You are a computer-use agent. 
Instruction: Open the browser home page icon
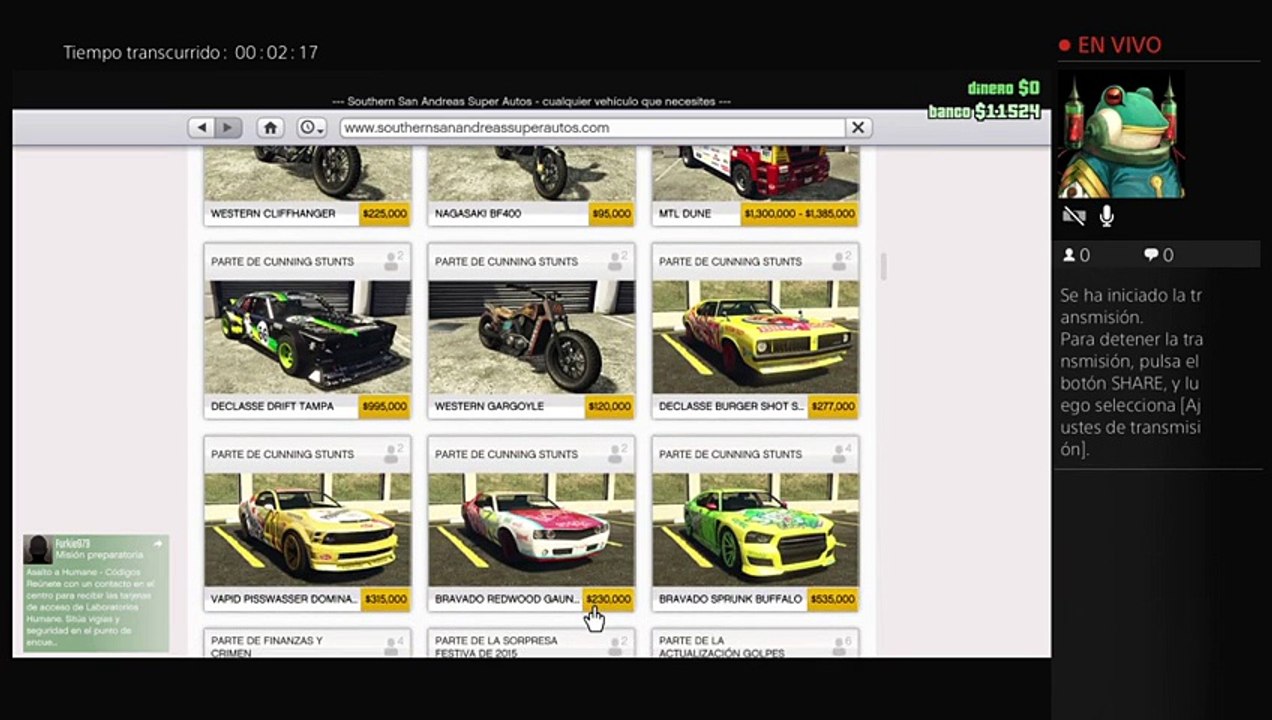click(x=269, y=128)
